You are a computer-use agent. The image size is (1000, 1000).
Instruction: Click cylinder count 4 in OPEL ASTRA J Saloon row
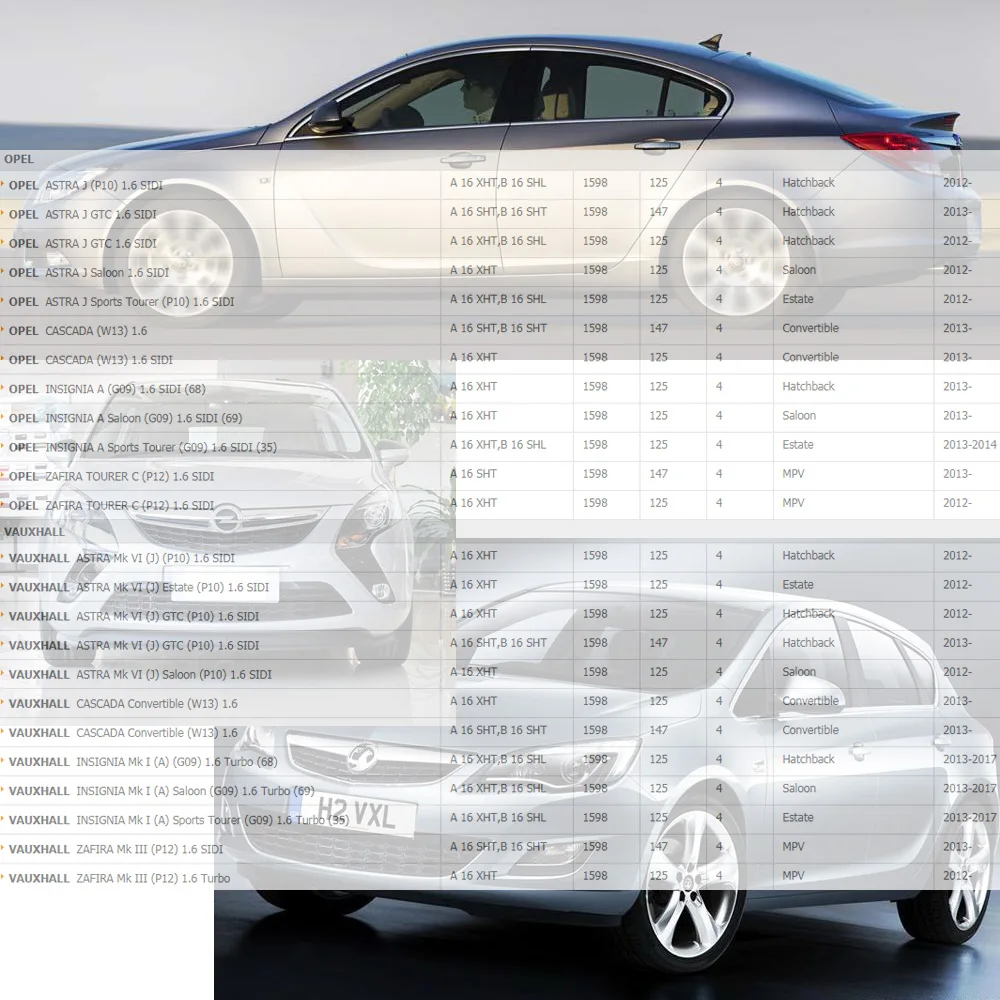click(x=719, y=270)
